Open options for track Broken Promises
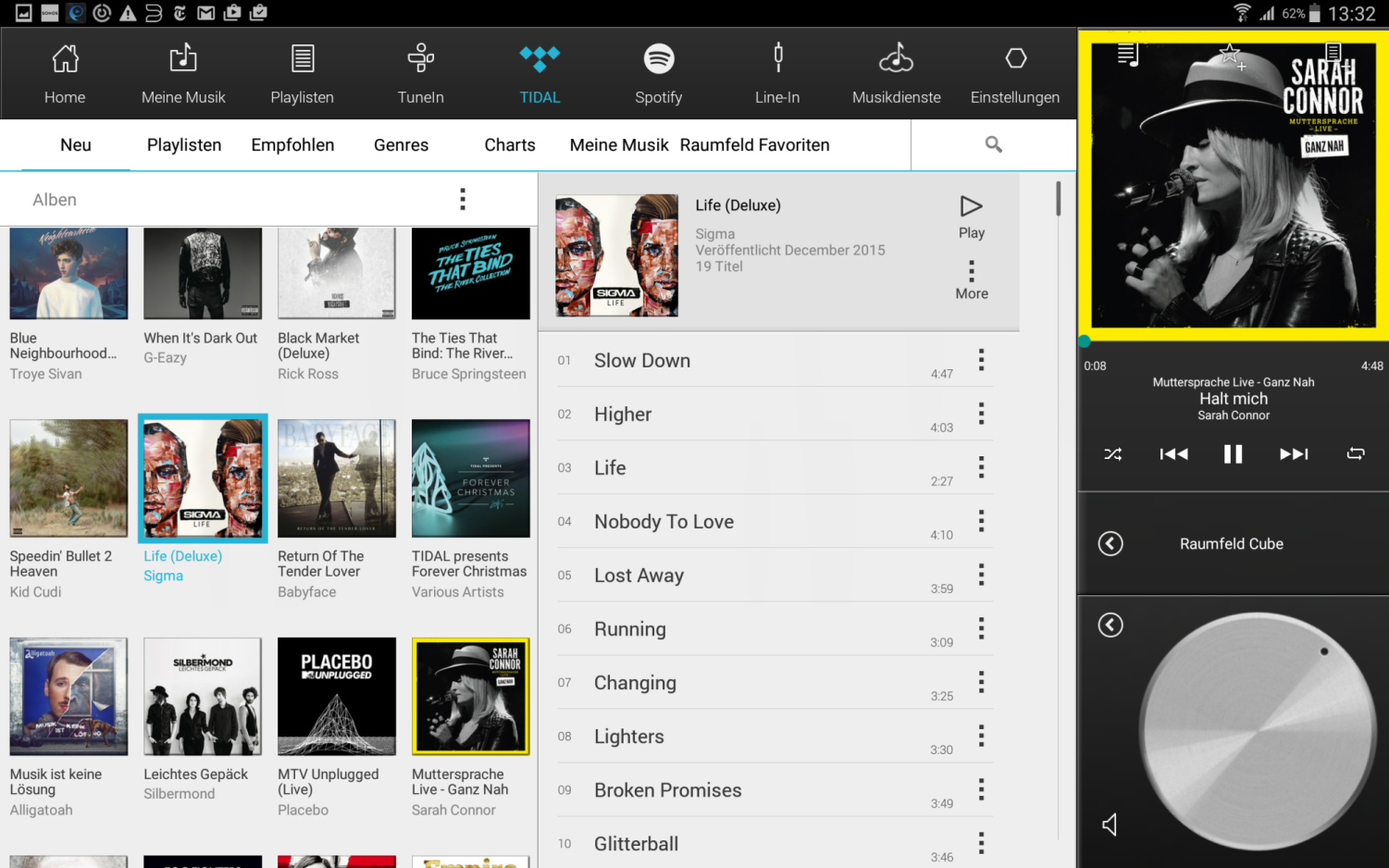Screen dimensions: 1389x868 981,789
